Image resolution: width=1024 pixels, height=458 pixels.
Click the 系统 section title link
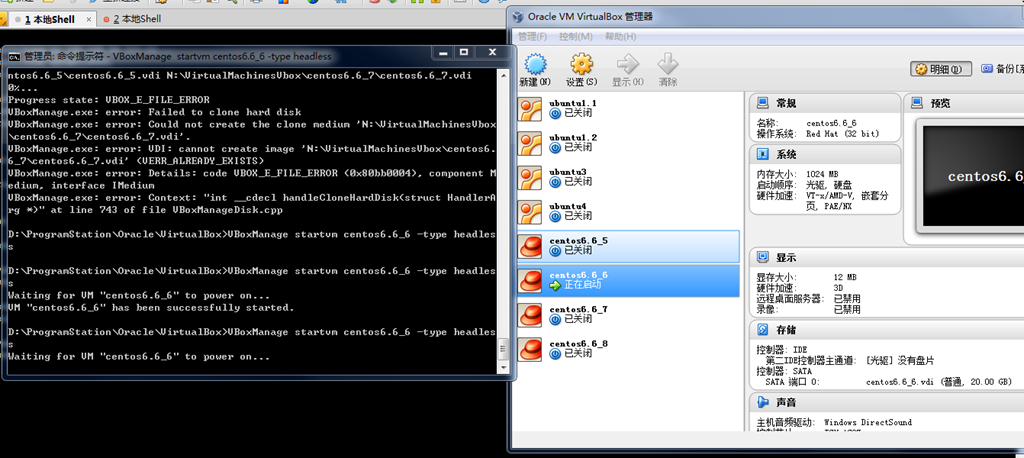click(x=786, y=155)
